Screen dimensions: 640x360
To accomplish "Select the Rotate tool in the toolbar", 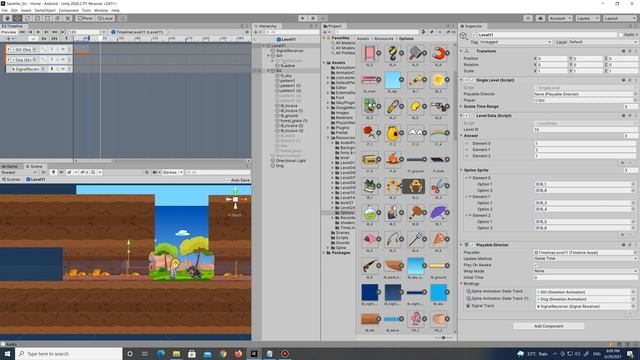I will click(28, 18).
